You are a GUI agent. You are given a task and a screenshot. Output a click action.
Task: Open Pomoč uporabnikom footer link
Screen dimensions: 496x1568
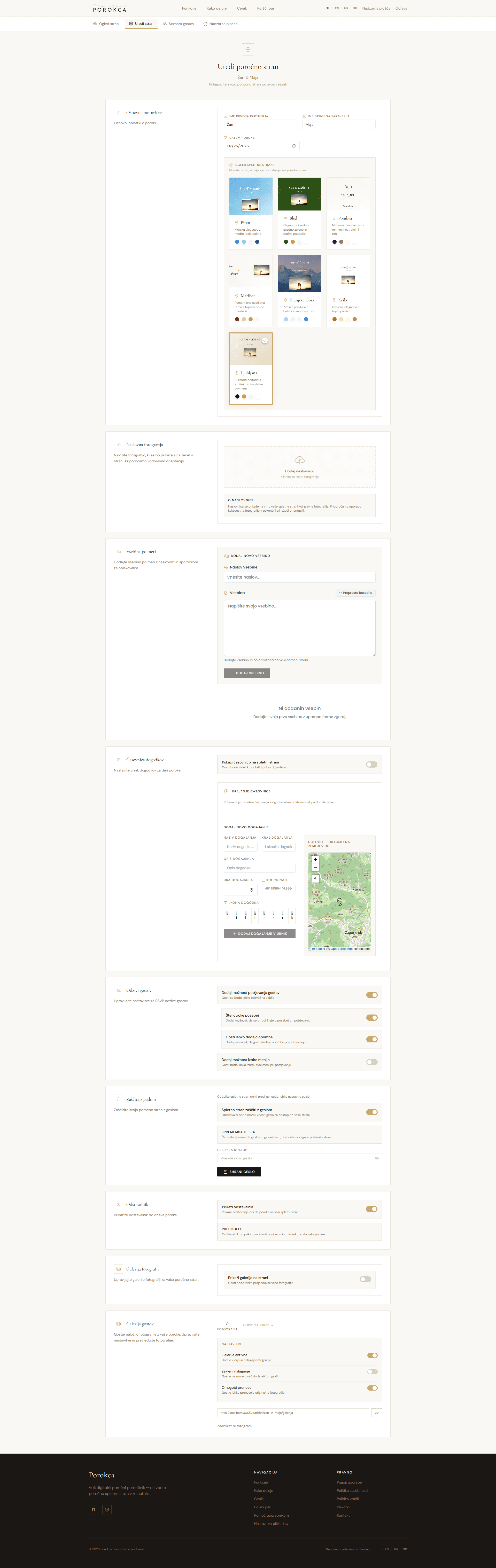point(272,1515)
